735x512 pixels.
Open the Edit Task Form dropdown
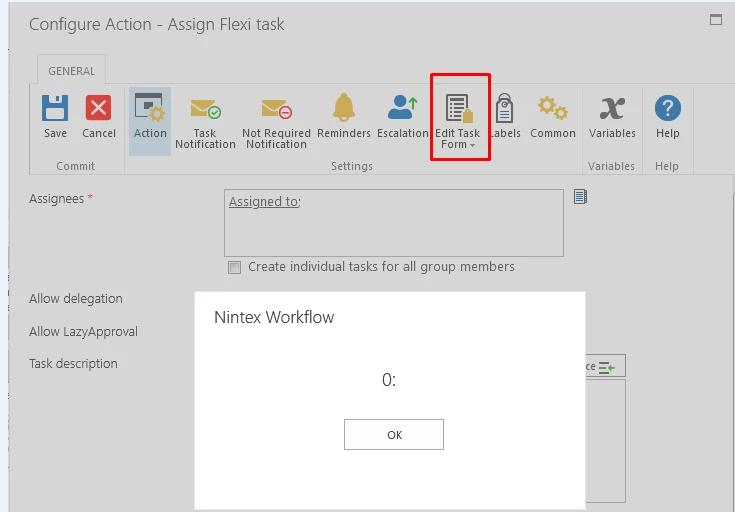pyautogui.click(x=458, y=121)
